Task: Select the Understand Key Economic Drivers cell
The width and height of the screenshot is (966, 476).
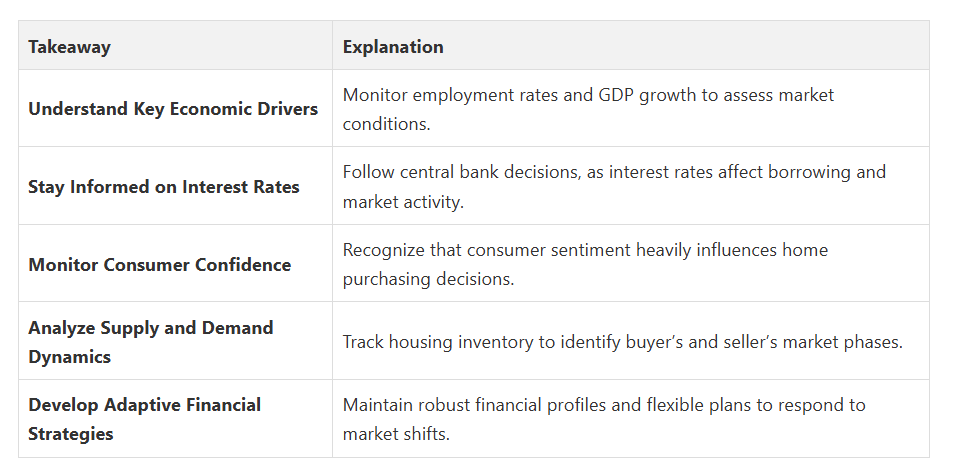Action: coord(176,108)
